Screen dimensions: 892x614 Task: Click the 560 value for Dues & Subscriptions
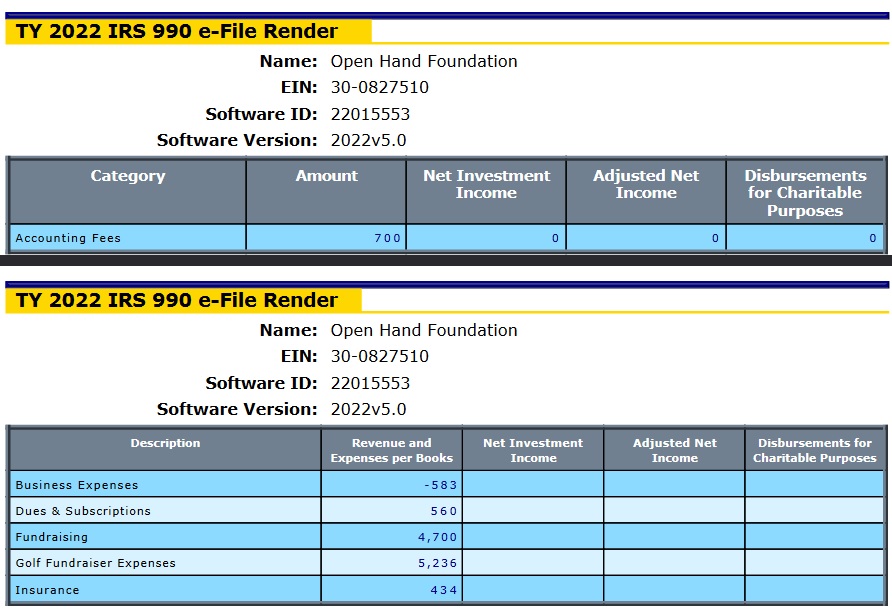click(444, 511)
